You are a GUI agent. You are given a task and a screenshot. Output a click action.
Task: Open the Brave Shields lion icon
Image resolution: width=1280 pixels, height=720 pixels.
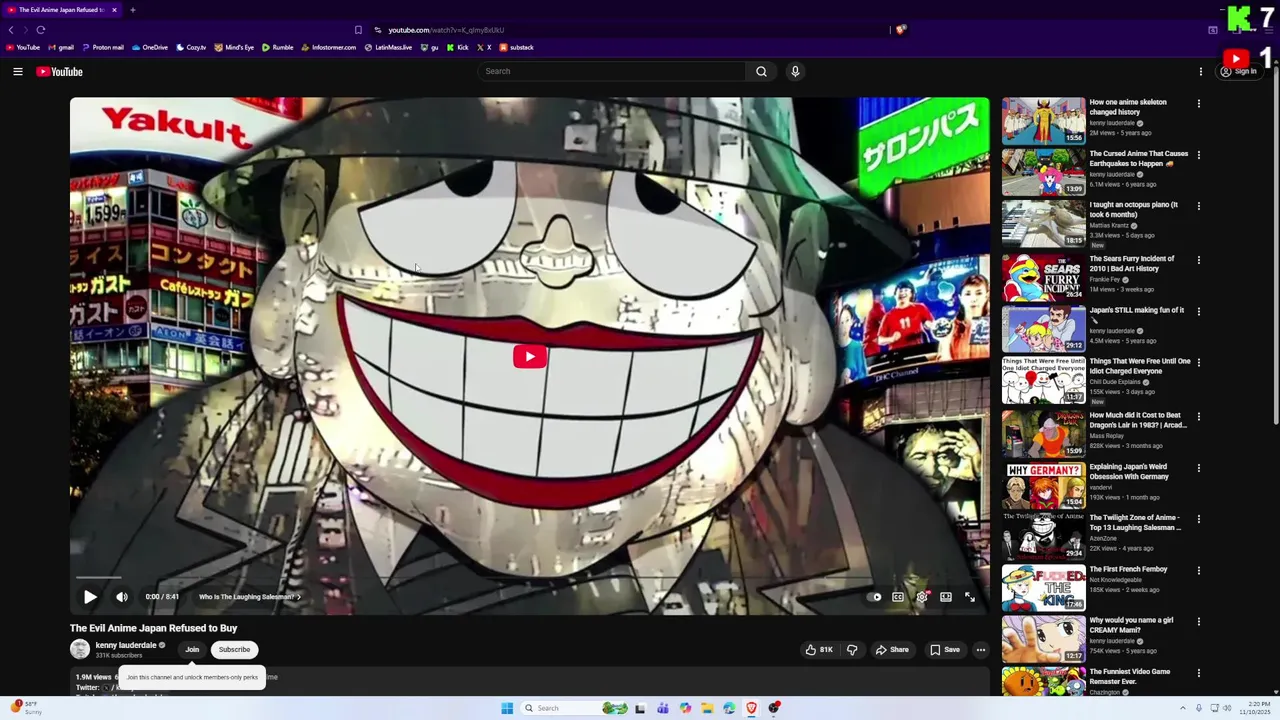[900, 30]
